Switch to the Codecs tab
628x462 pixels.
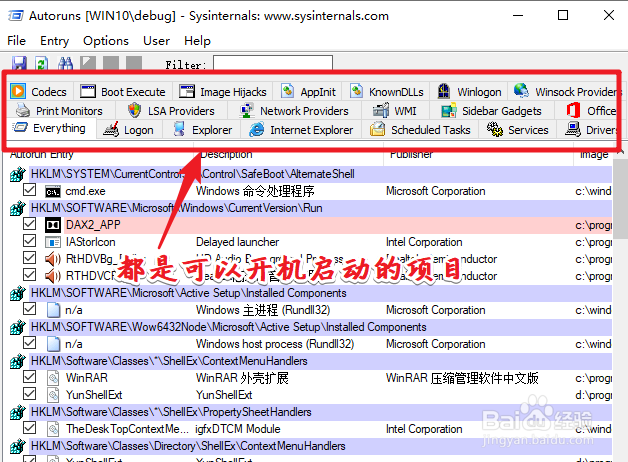39,92
